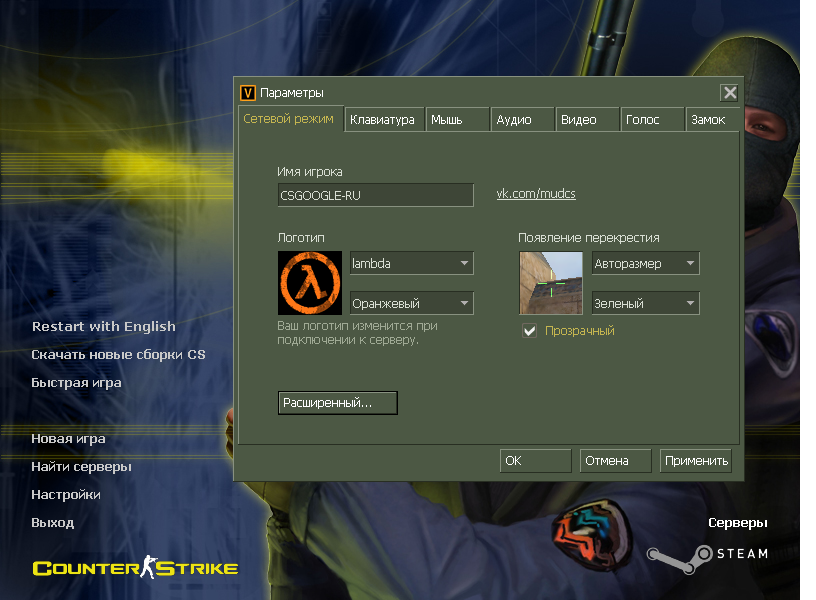Toggle the Прозрачный checkbox
The image size is (816, 600).
tap(530, 331)
